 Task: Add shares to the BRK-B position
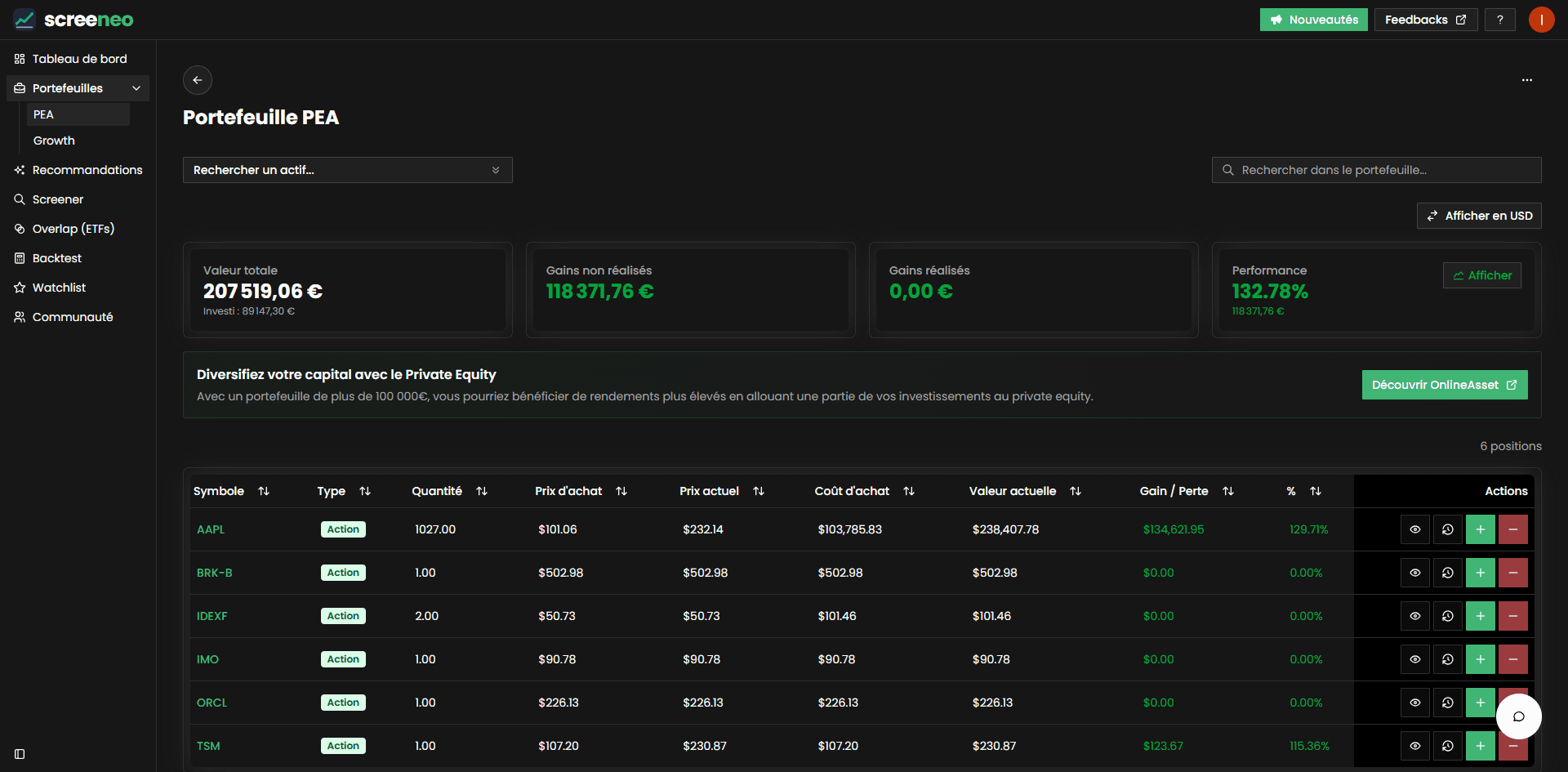pos(1480,573)
